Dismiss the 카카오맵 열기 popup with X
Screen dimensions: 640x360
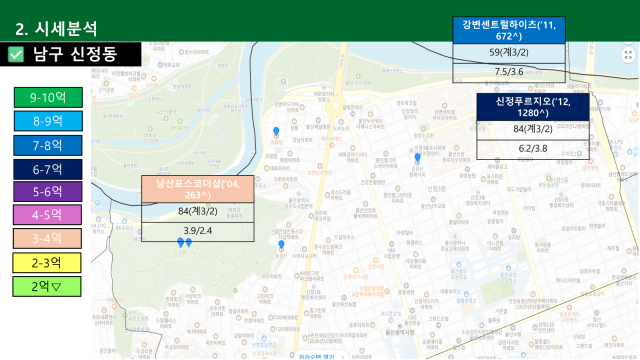pyautogui.click(x=343, y=357)
